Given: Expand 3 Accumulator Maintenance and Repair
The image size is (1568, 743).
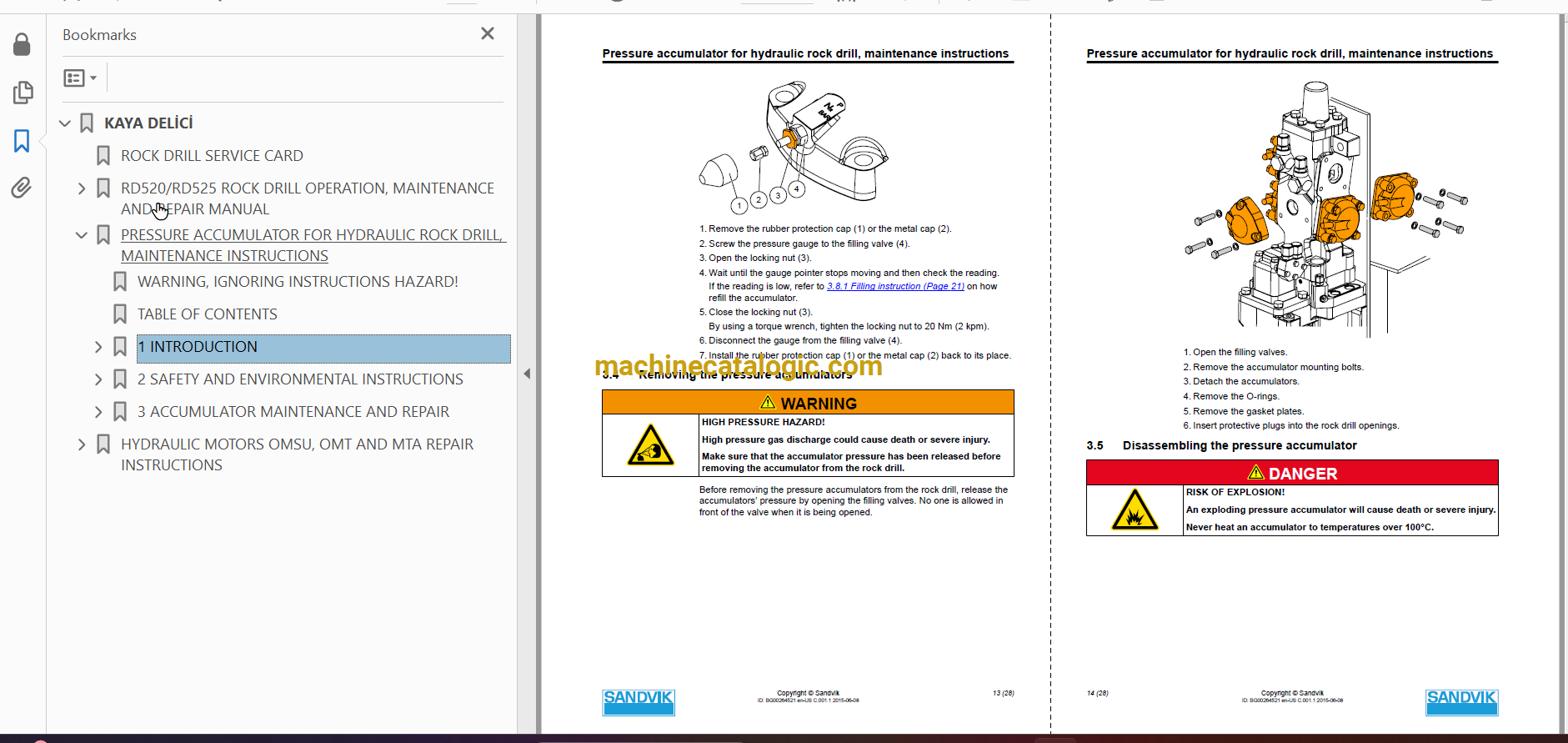Looking at the screenshot, I should click(x=98, y=412).
